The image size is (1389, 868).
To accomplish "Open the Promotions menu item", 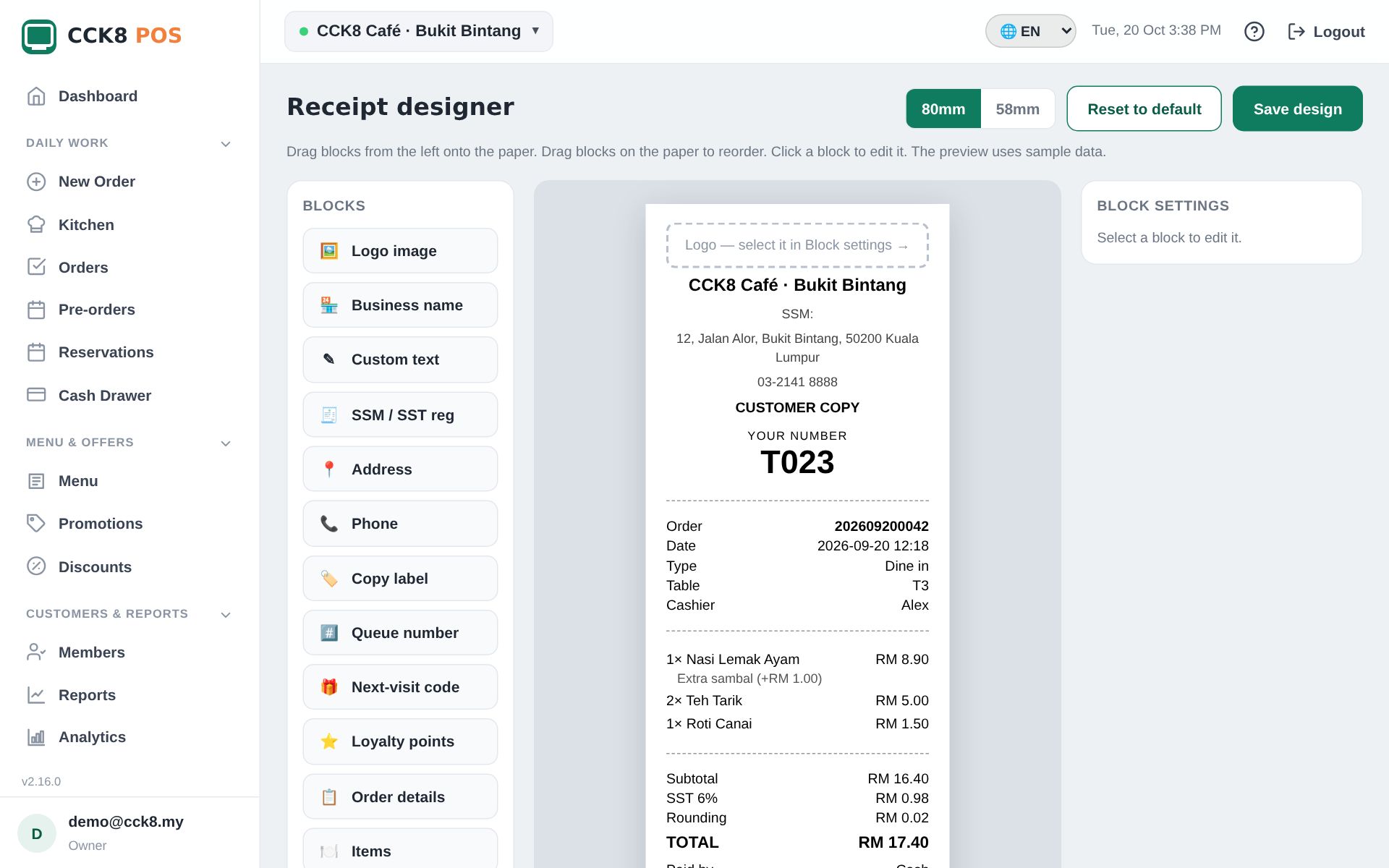I will (130, 524).
